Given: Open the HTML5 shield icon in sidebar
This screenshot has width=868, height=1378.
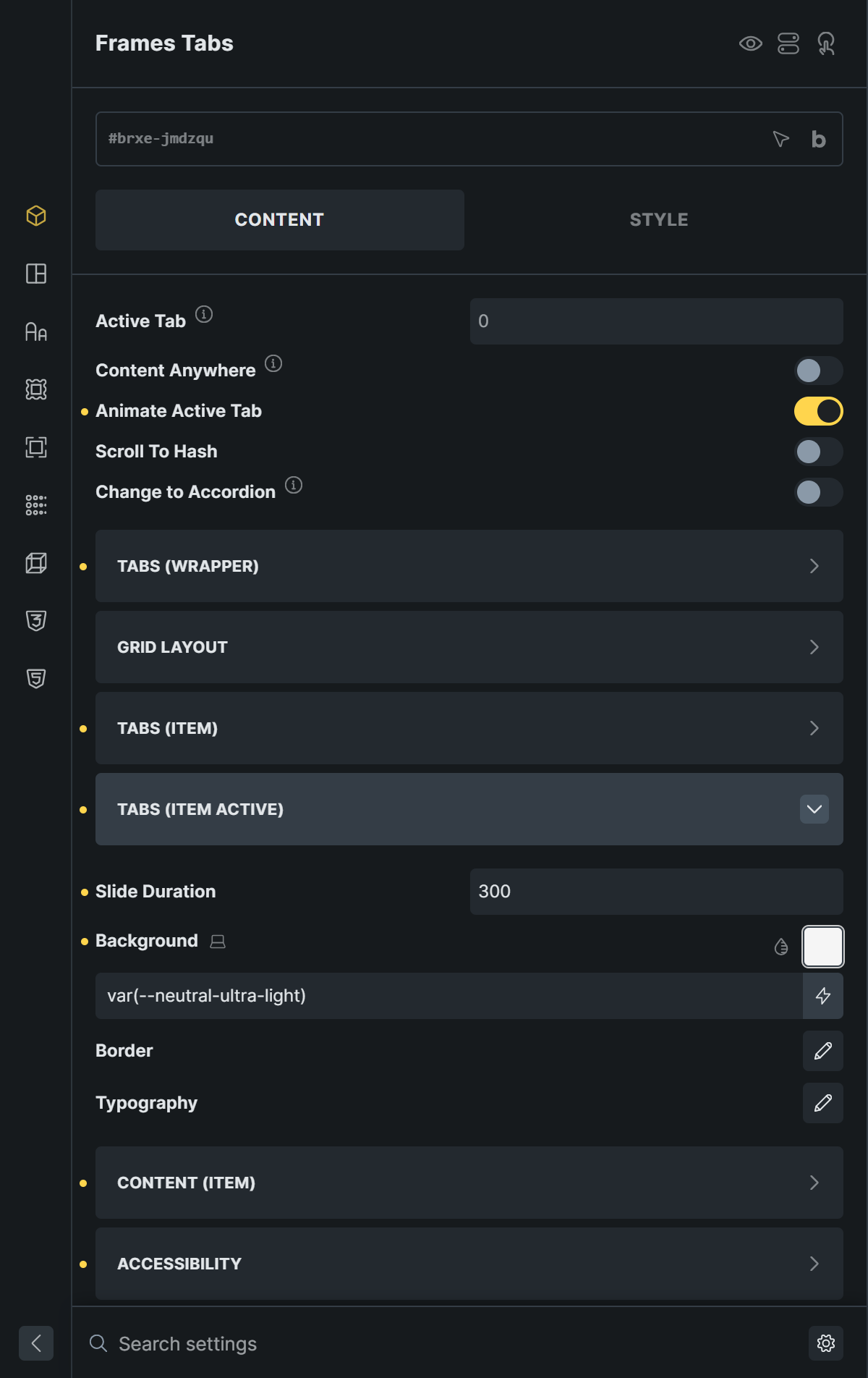Looking at the screenshot, I should coord(36,679).
